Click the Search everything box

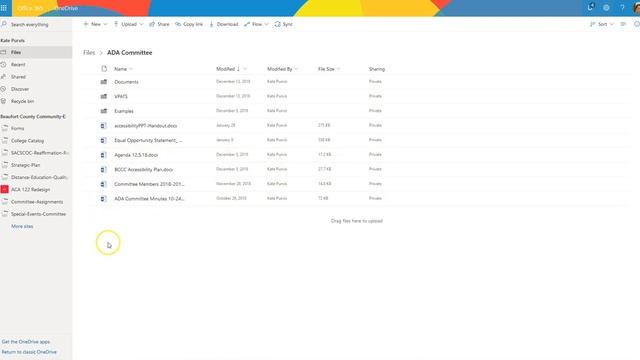click(36, 24)
